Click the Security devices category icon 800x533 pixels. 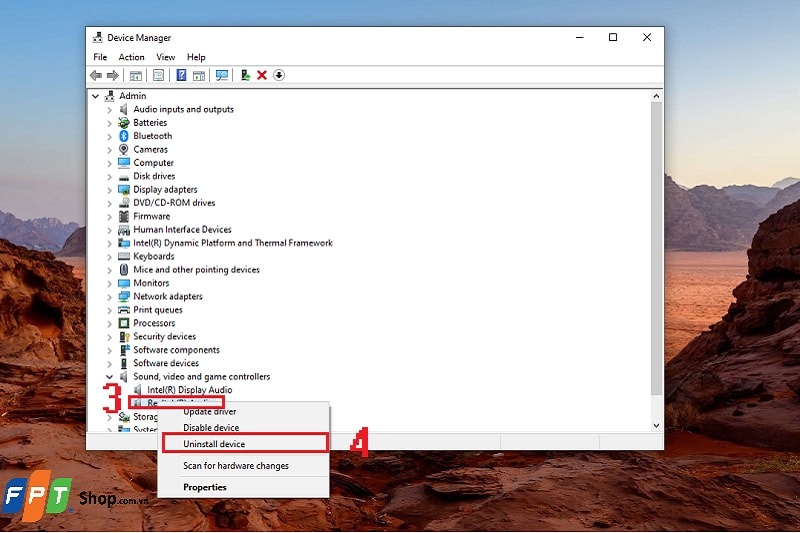coord(124,337)
